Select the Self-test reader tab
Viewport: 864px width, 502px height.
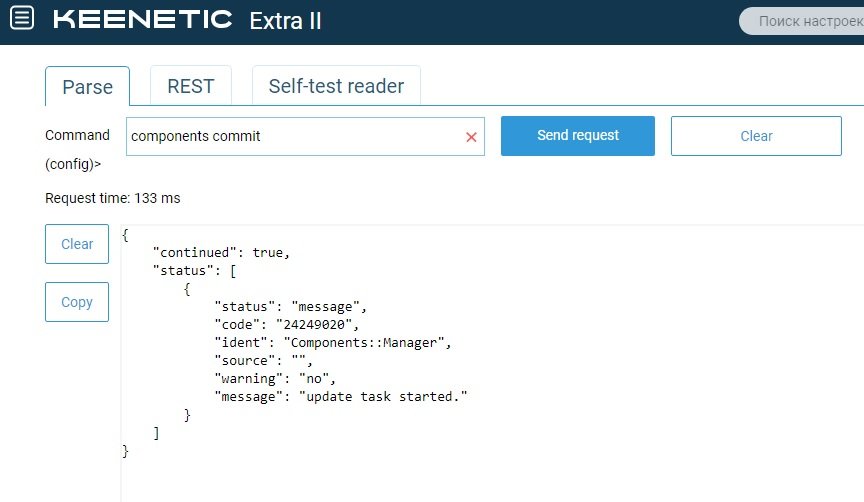tap(336, 86)
